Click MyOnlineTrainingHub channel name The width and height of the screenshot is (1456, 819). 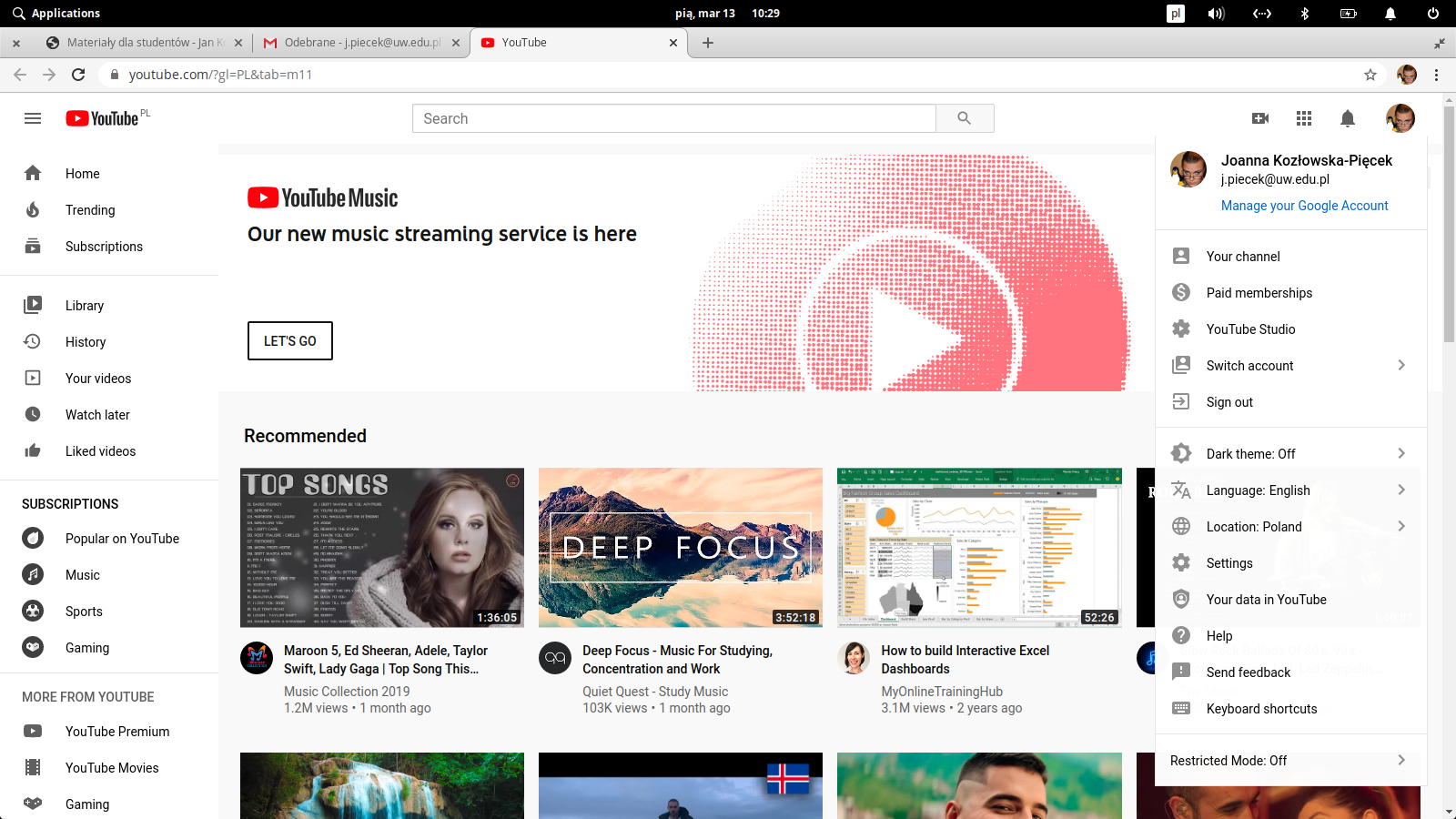coord(942,692)
